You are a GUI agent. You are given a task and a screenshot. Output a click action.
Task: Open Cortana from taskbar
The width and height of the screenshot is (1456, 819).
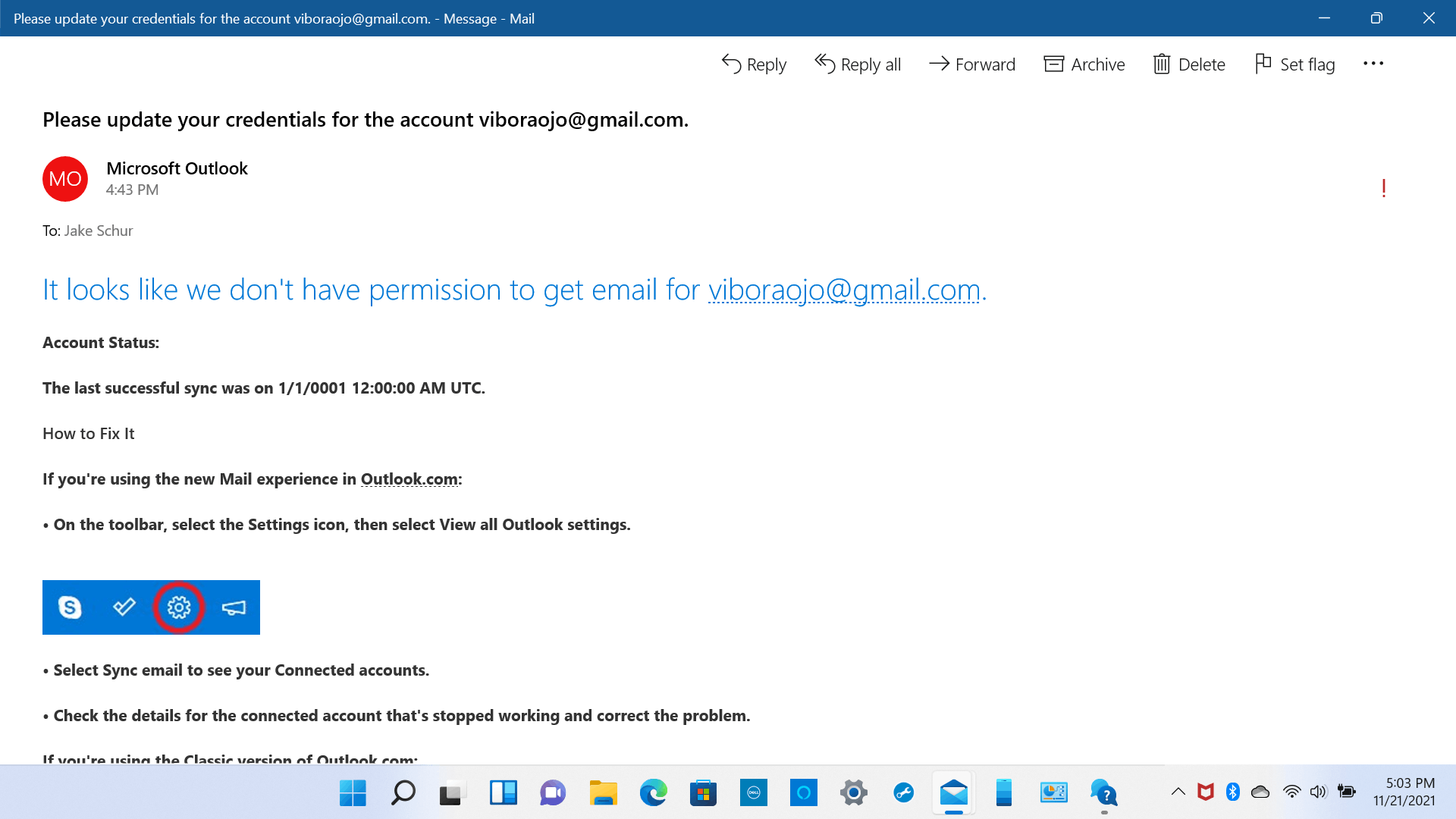[804, 793]
